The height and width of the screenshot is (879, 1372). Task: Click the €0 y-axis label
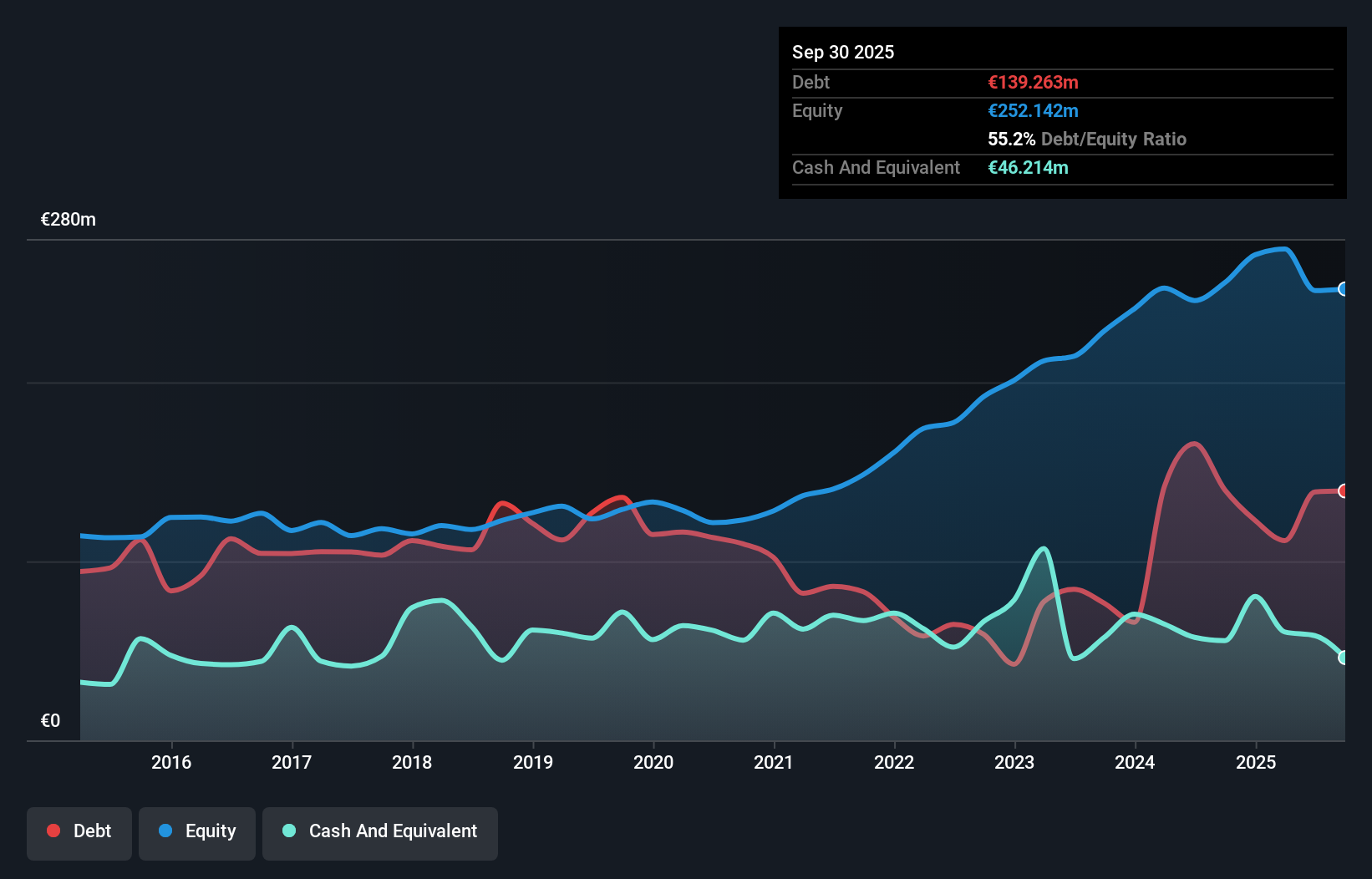[50, 720]
